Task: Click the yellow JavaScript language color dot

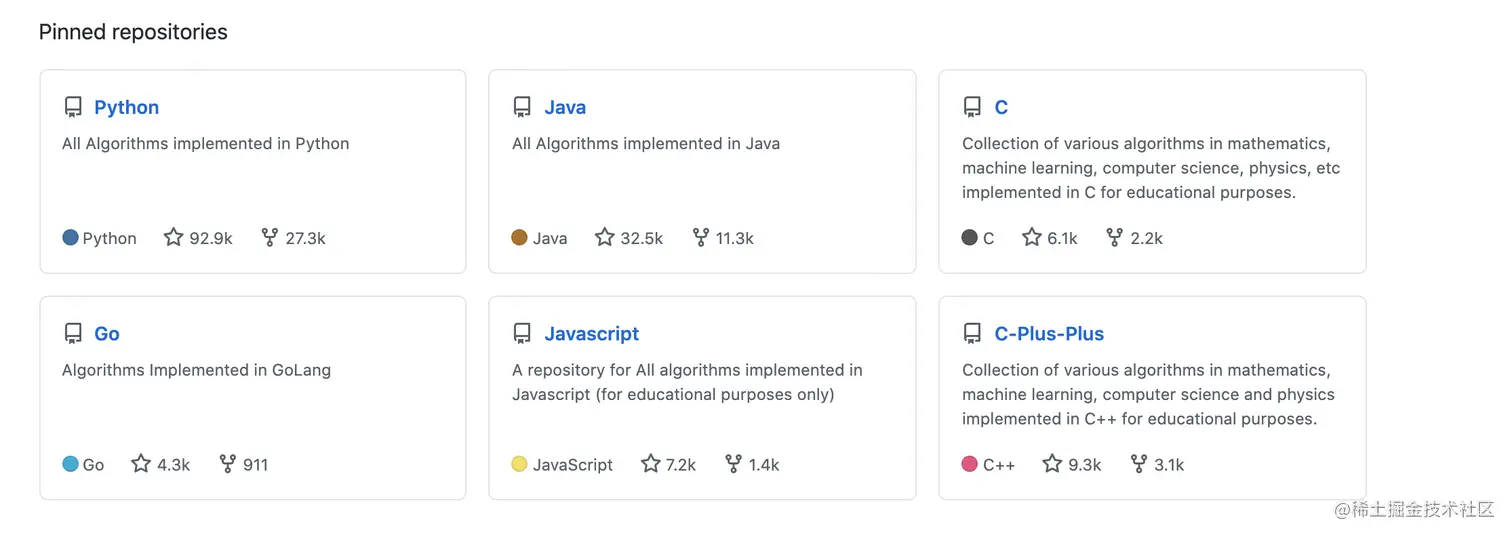Action: tap(519, 464)
